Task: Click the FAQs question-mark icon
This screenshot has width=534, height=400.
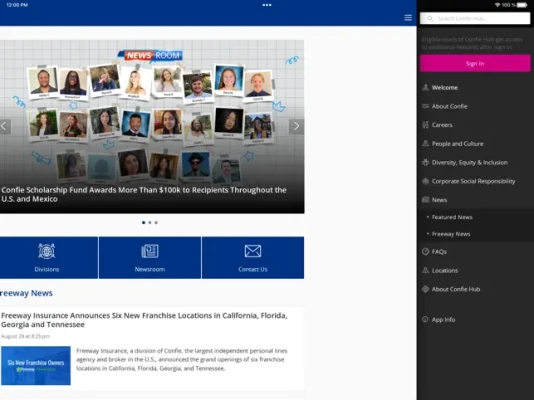Action: [x=425, y=252]
